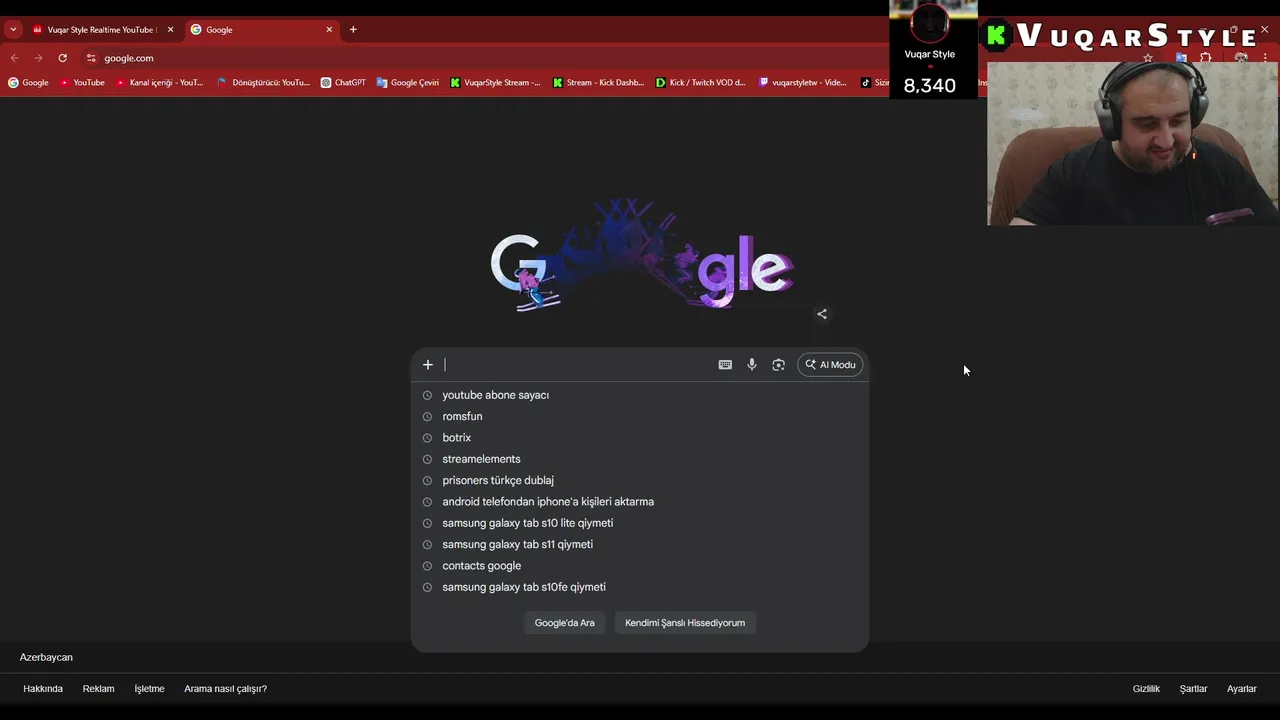Switch to AI Modu search

[830, 365]
